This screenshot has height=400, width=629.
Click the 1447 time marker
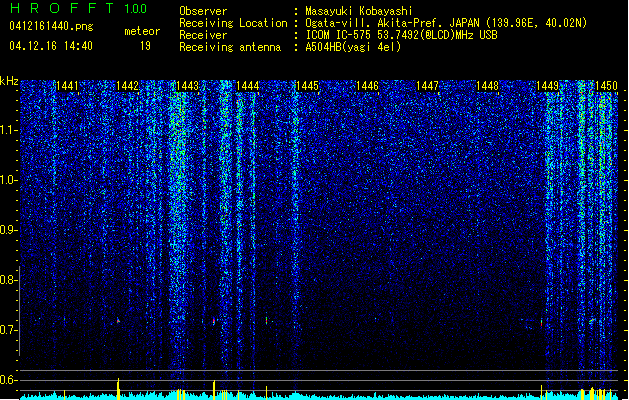pos(428,86)
